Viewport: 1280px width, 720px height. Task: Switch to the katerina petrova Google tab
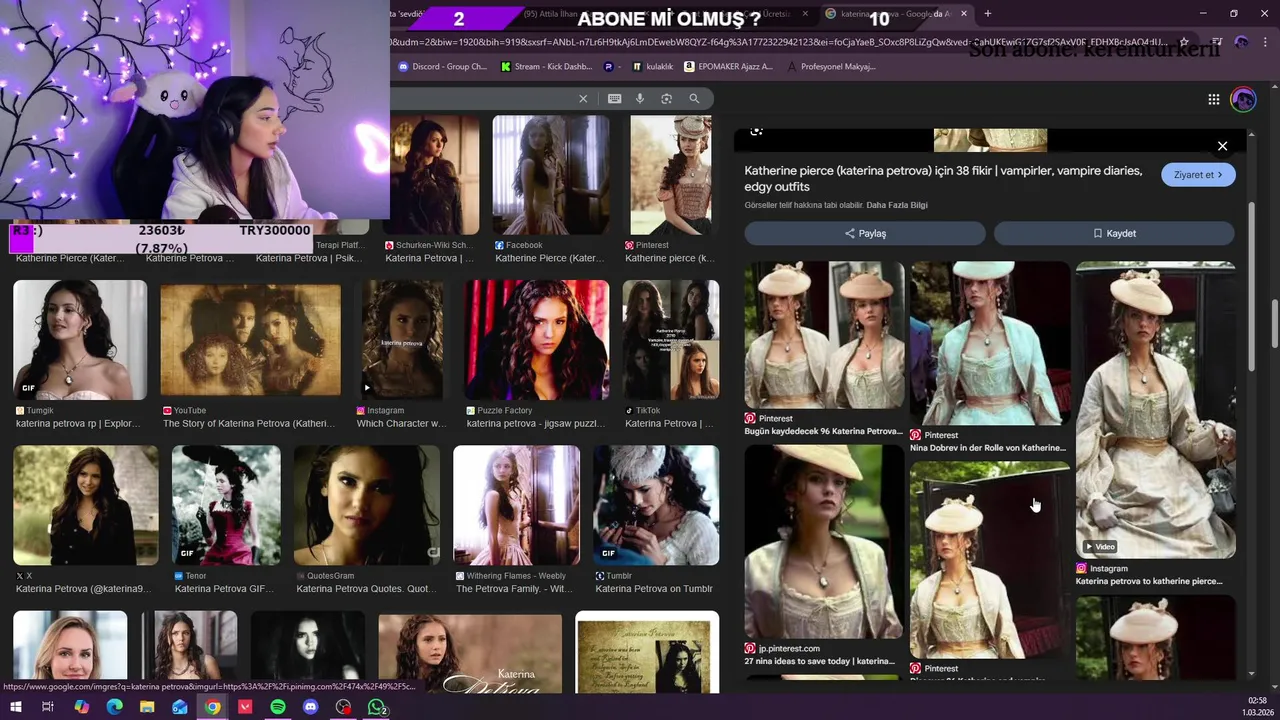(x=896, y=14)
